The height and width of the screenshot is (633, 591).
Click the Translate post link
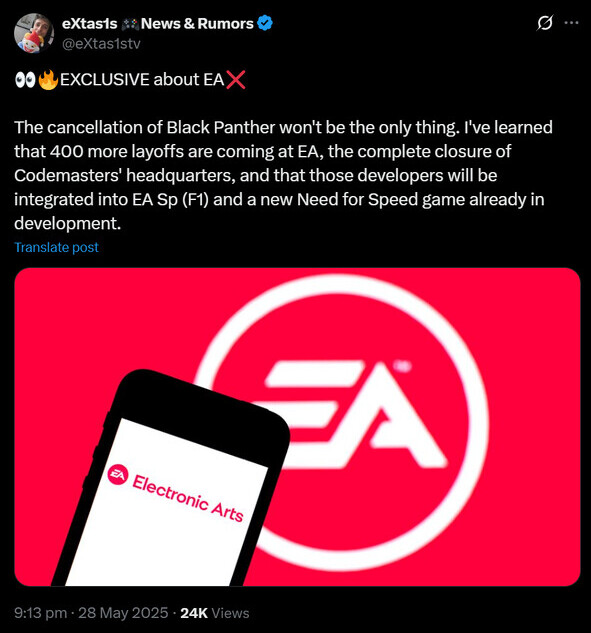pyautogui.click(x=56, y=247)
